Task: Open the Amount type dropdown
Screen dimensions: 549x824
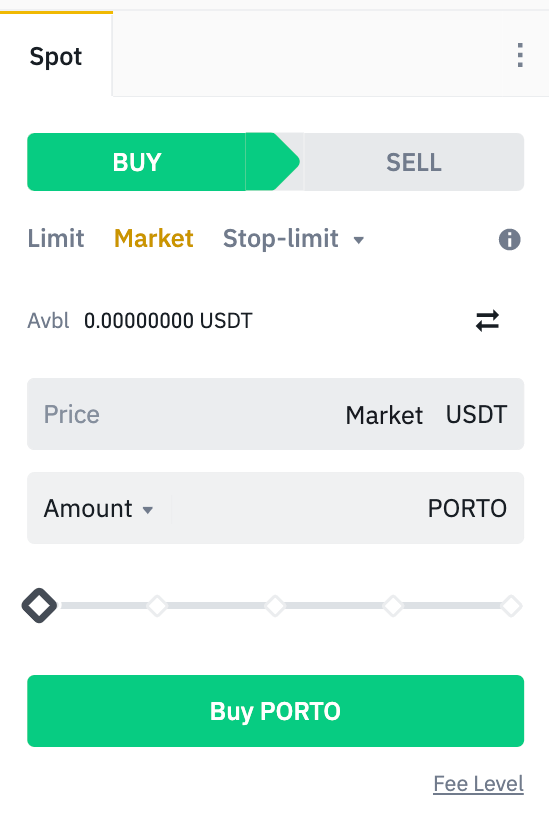Action: (98, 508)
